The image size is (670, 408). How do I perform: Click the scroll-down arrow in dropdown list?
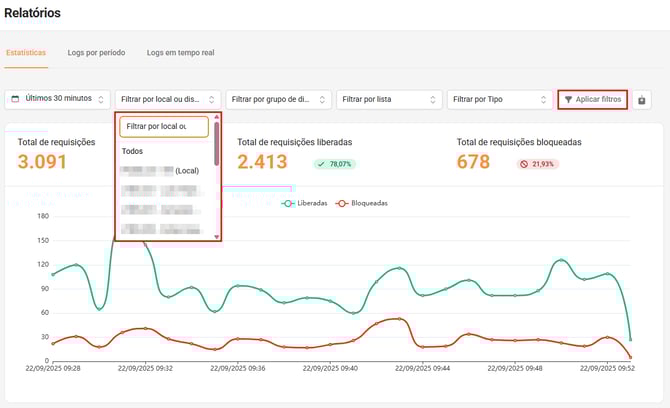(217, 236)
